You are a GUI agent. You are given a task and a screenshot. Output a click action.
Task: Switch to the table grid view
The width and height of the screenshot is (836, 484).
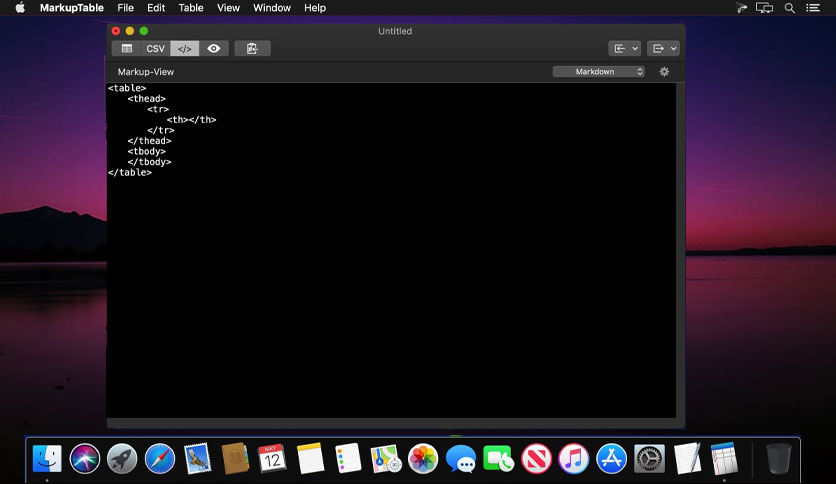tap(127, 49)
